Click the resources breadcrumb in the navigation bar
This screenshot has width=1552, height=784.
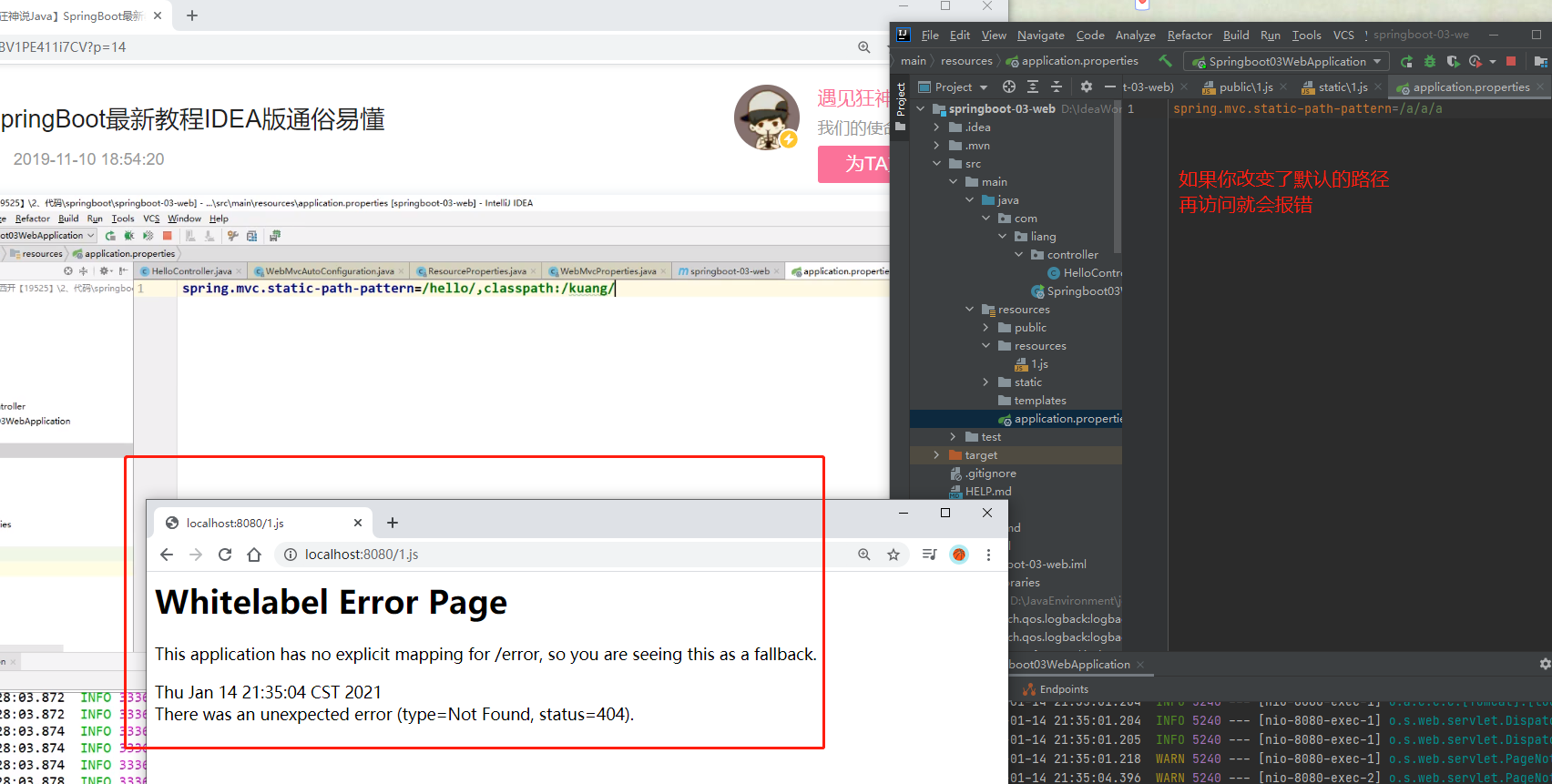[966, 61]
